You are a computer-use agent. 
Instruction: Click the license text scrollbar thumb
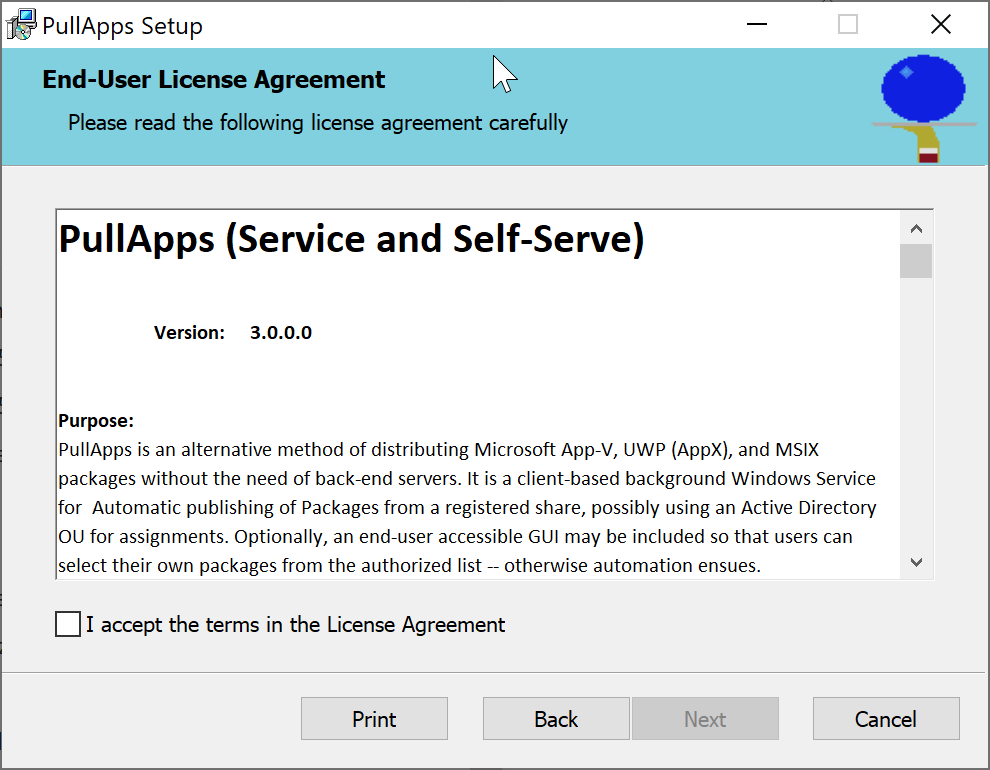pyautogui.click(x=916, y=261)
